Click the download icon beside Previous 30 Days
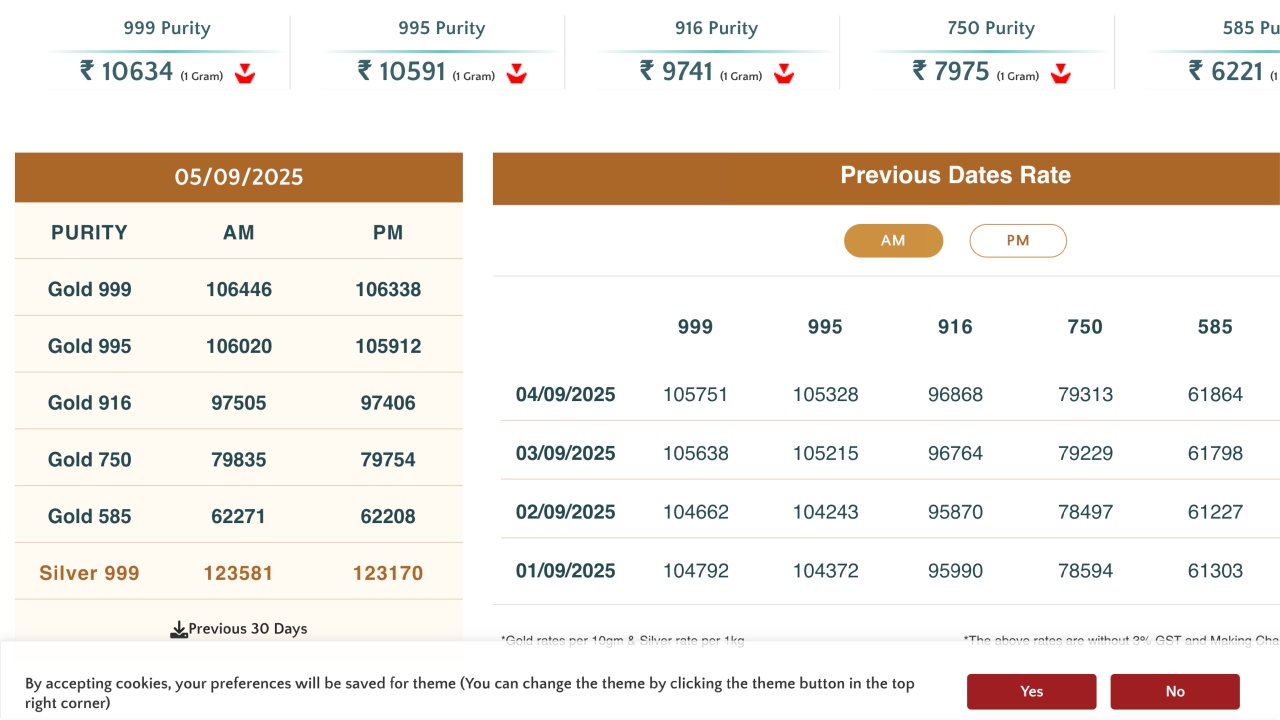This screenshot has height=720, width=1280. pos(179,629)
